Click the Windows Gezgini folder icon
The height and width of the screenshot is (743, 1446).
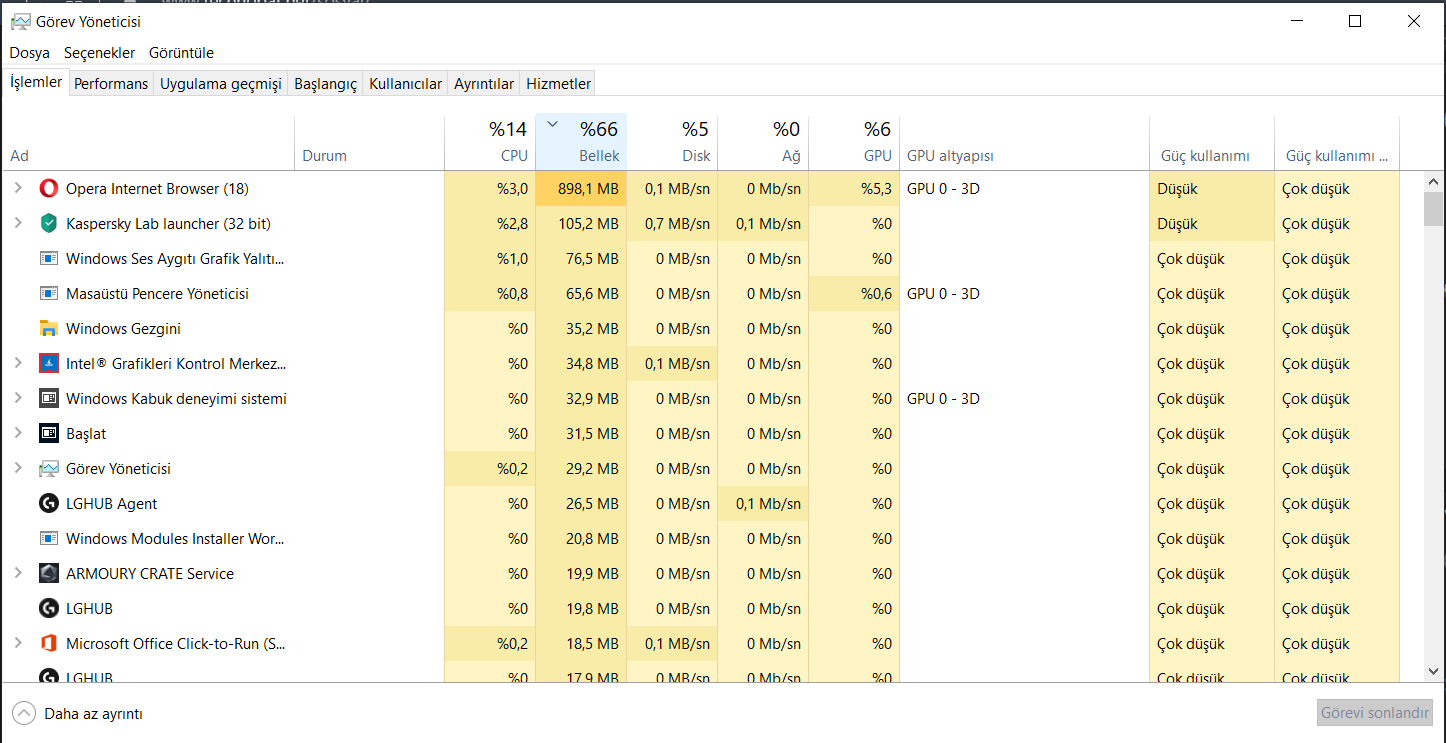coord(49,329)
